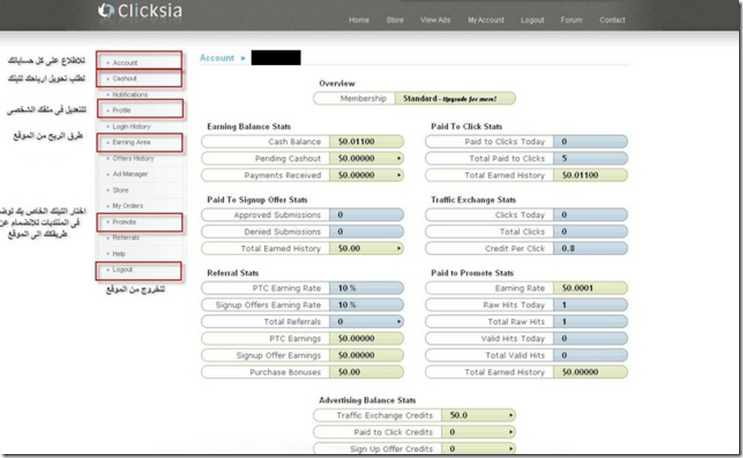Click the PTC Earning Rate value
This screenshot has width=743, height=458.
point(347,288)
